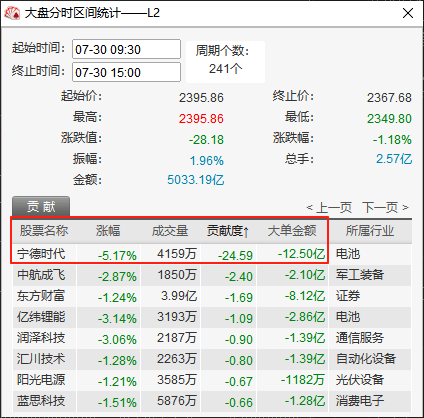Sort by 大单金额 column header
This screenshot has width=424, height=418.
(292, 231)
